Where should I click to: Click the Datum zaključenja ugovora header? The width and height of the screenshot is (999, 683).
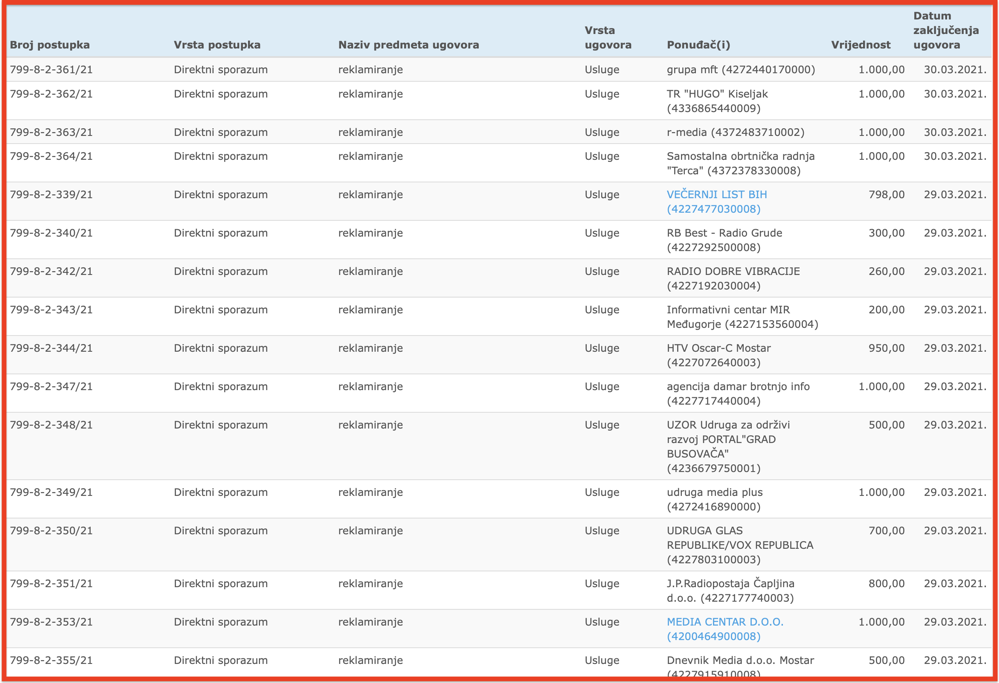point(946,30)
